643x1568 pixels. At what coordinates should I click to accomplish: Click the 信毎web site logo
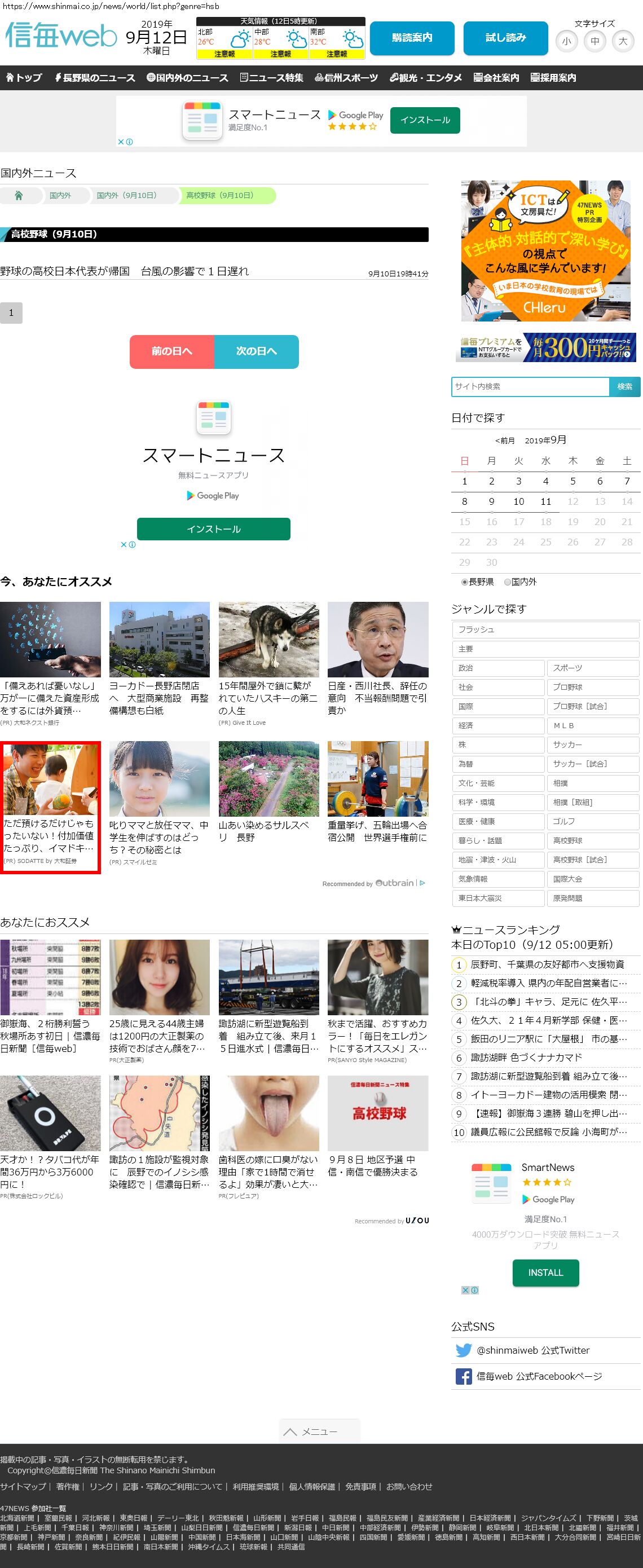click(x=61, y=36)
